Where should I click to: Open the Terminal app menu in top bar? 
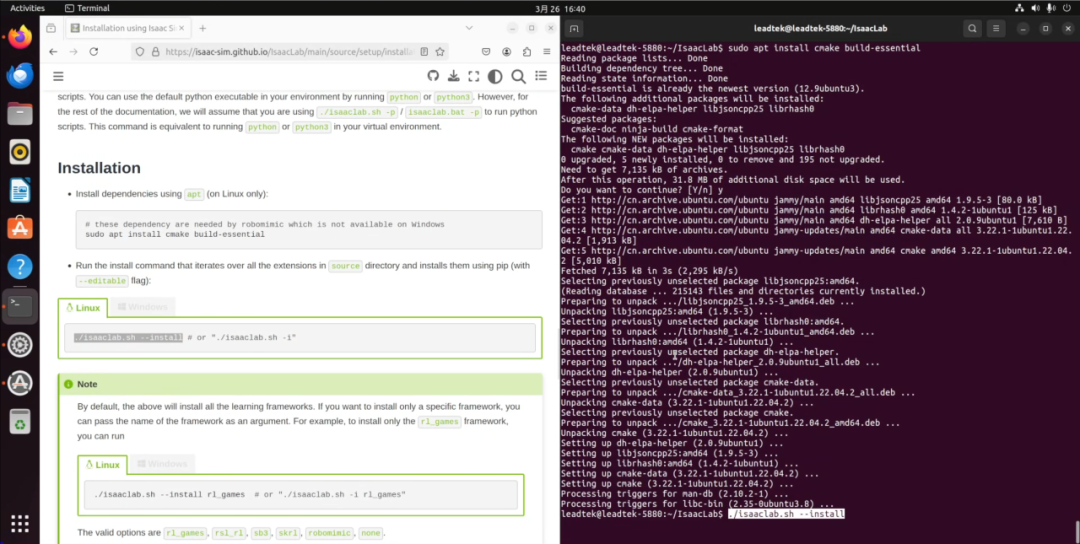pos(87,8)
